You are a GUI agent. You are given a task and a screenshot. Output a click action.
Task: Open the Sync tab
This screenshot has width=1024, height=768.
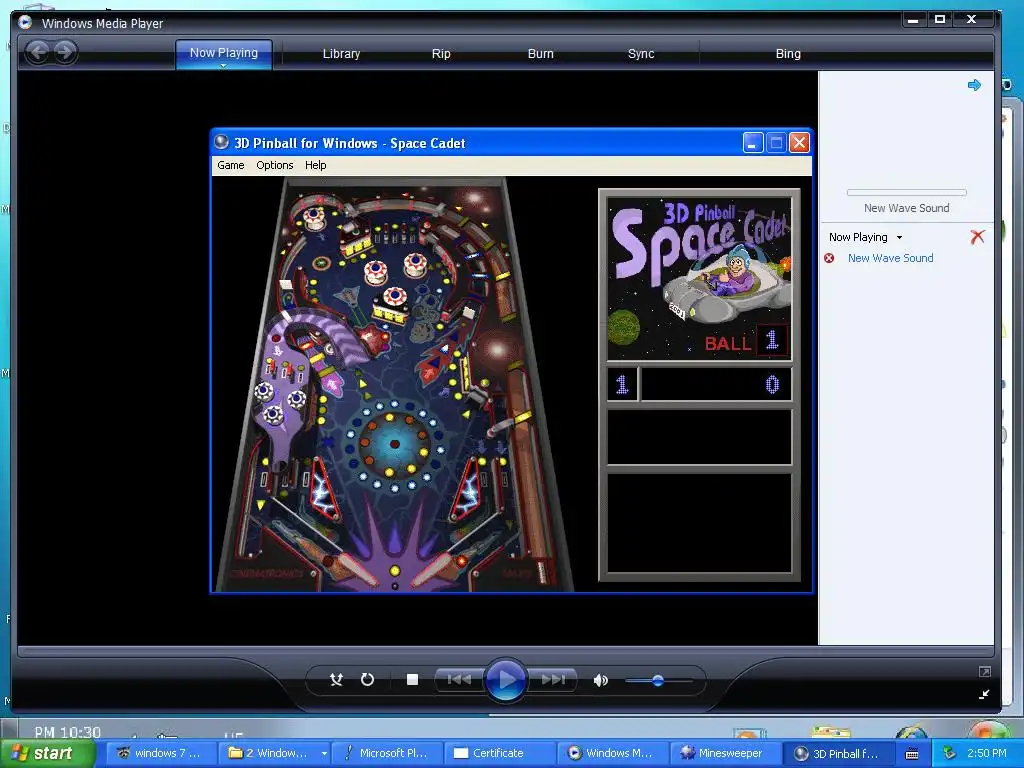641,54
